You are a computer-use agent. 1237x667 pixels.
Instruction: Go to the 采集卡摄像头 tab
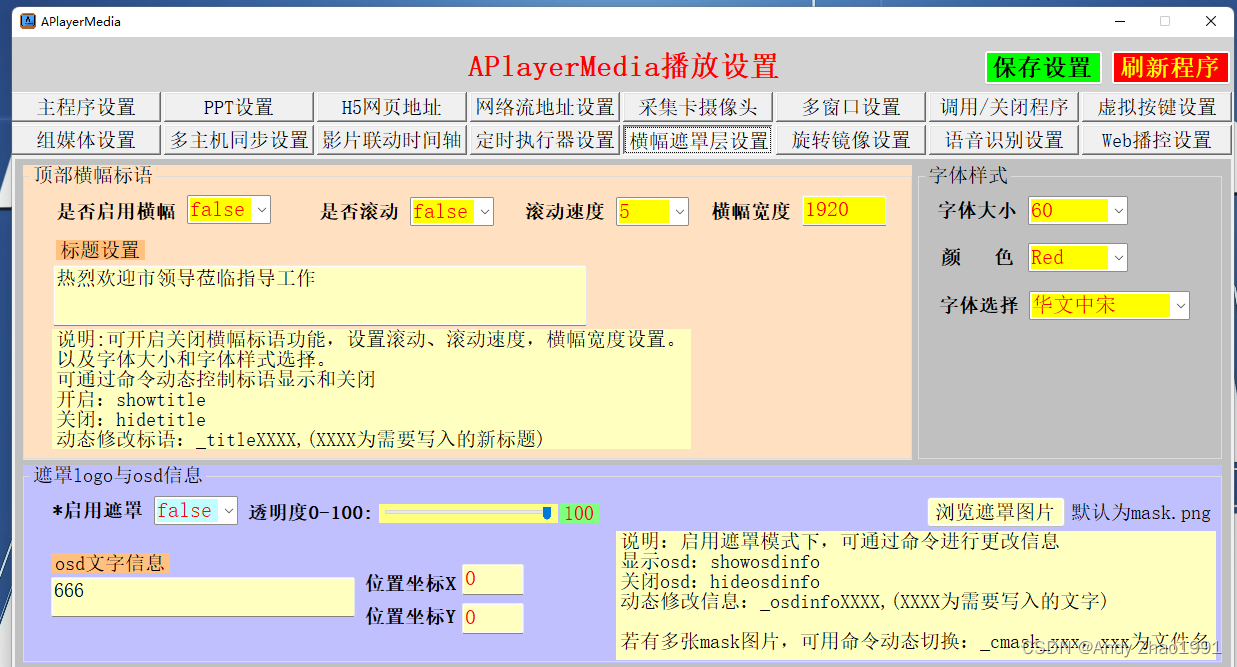click(x=698, y=107)
